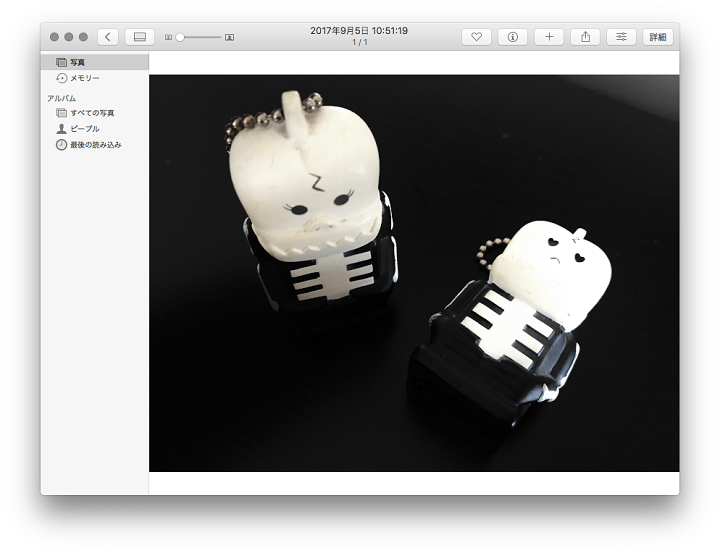This screenshot has height=553, width=720.
Task: Open ピープル album
Action: tap(95, 129)
